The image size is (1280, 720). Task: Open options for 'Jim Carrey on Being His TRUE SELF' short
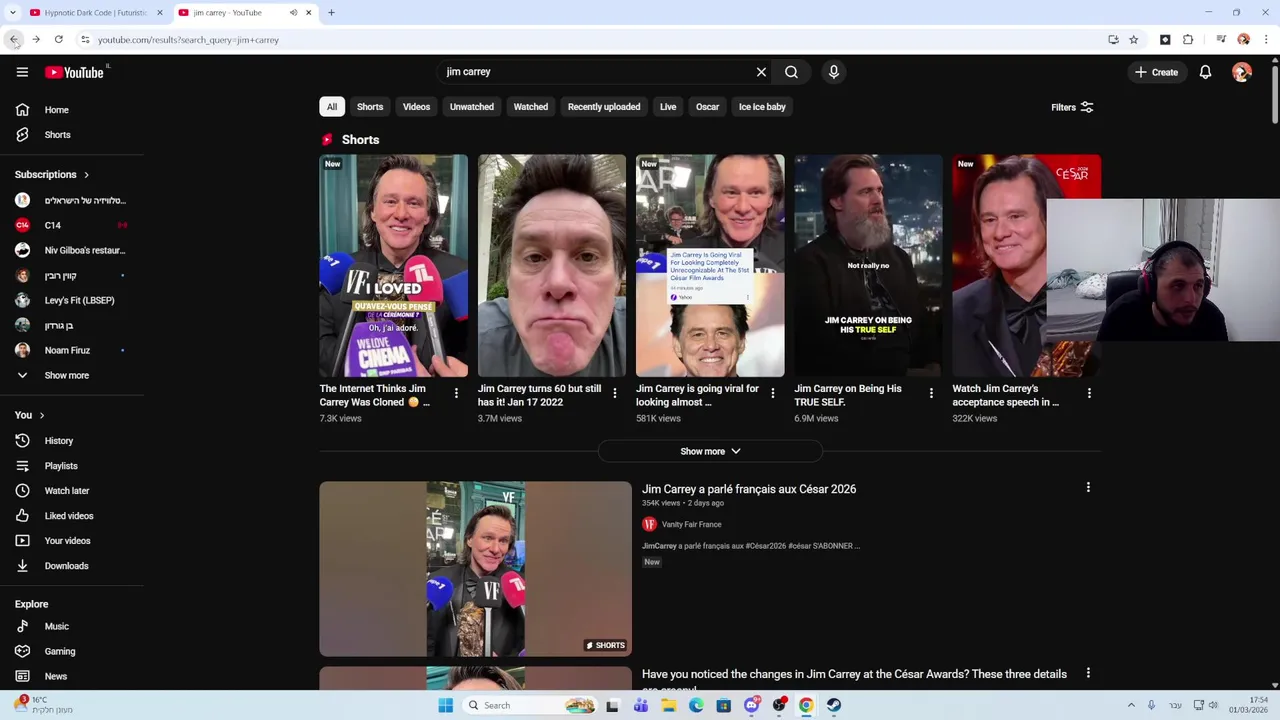click(x=931, y=393)
